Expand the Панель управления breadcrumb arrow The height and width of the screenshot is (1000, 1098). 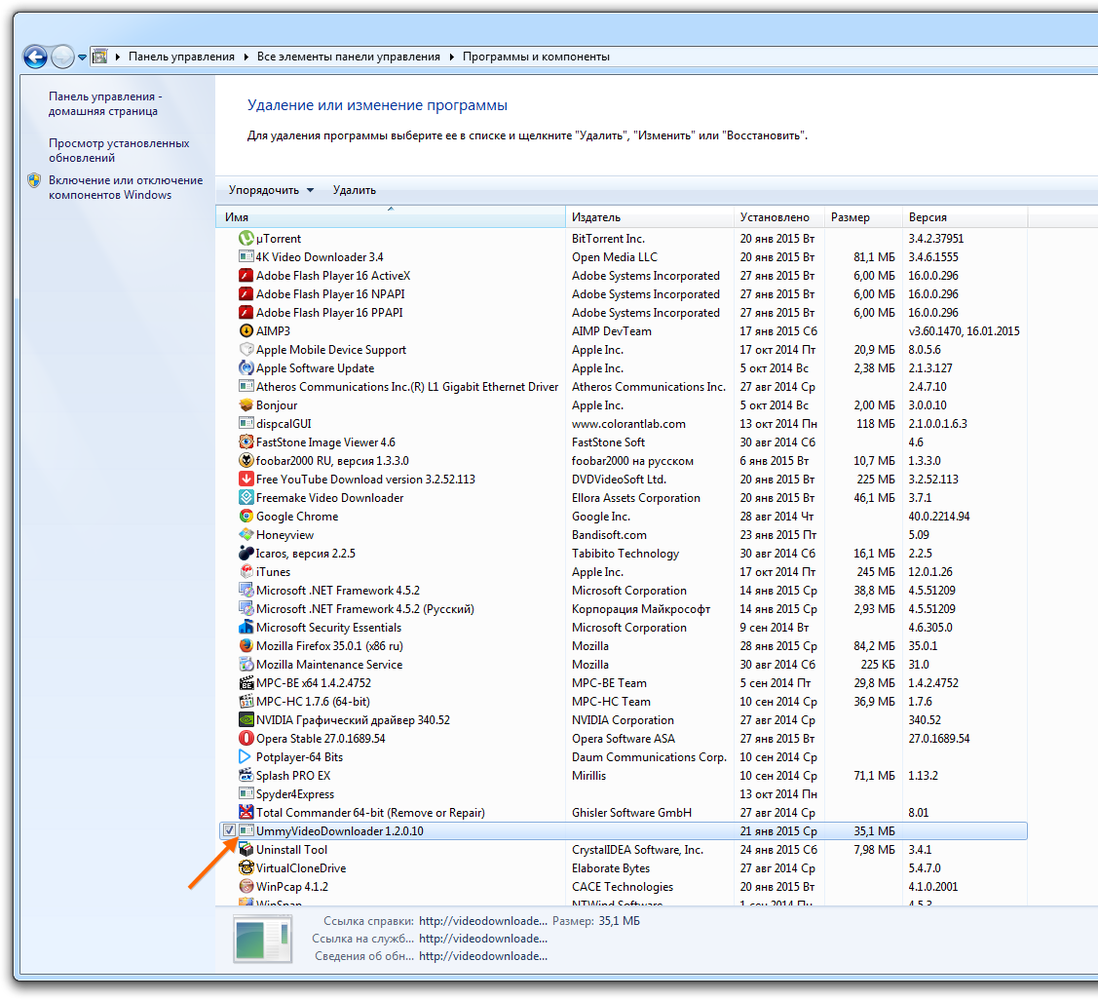(246, 57)
